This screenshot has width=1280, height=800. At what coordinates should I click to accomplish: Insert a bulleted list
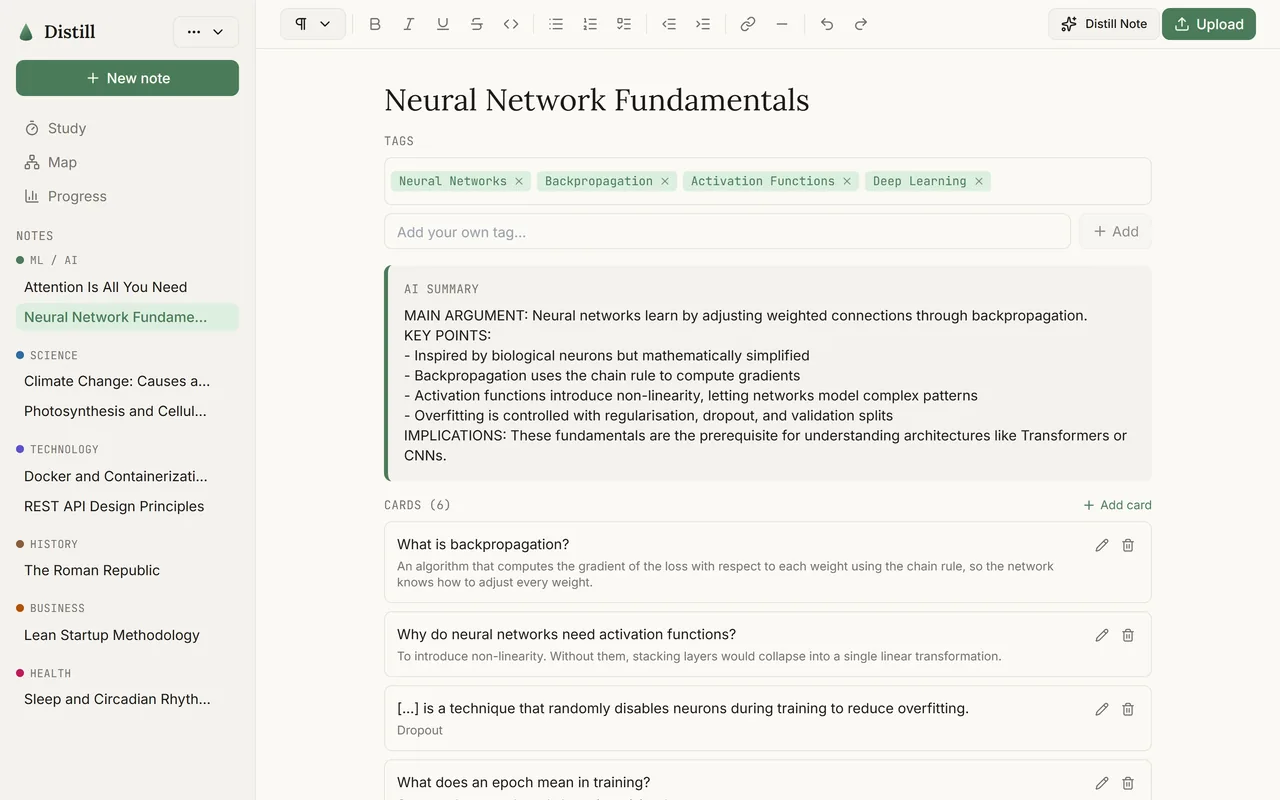coord(556,24)
